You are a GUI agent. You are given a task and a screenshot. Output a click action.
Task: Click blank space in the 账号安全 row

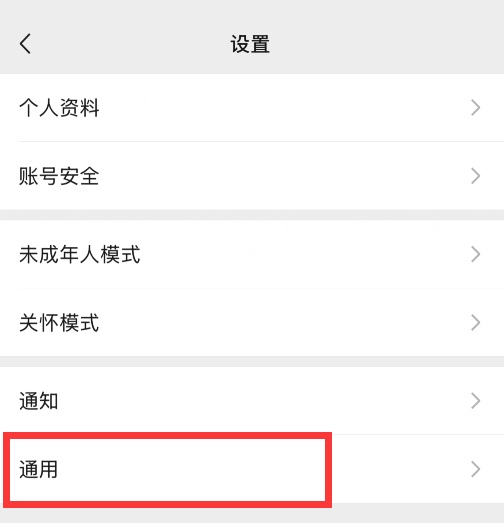(x=284, y=176)
